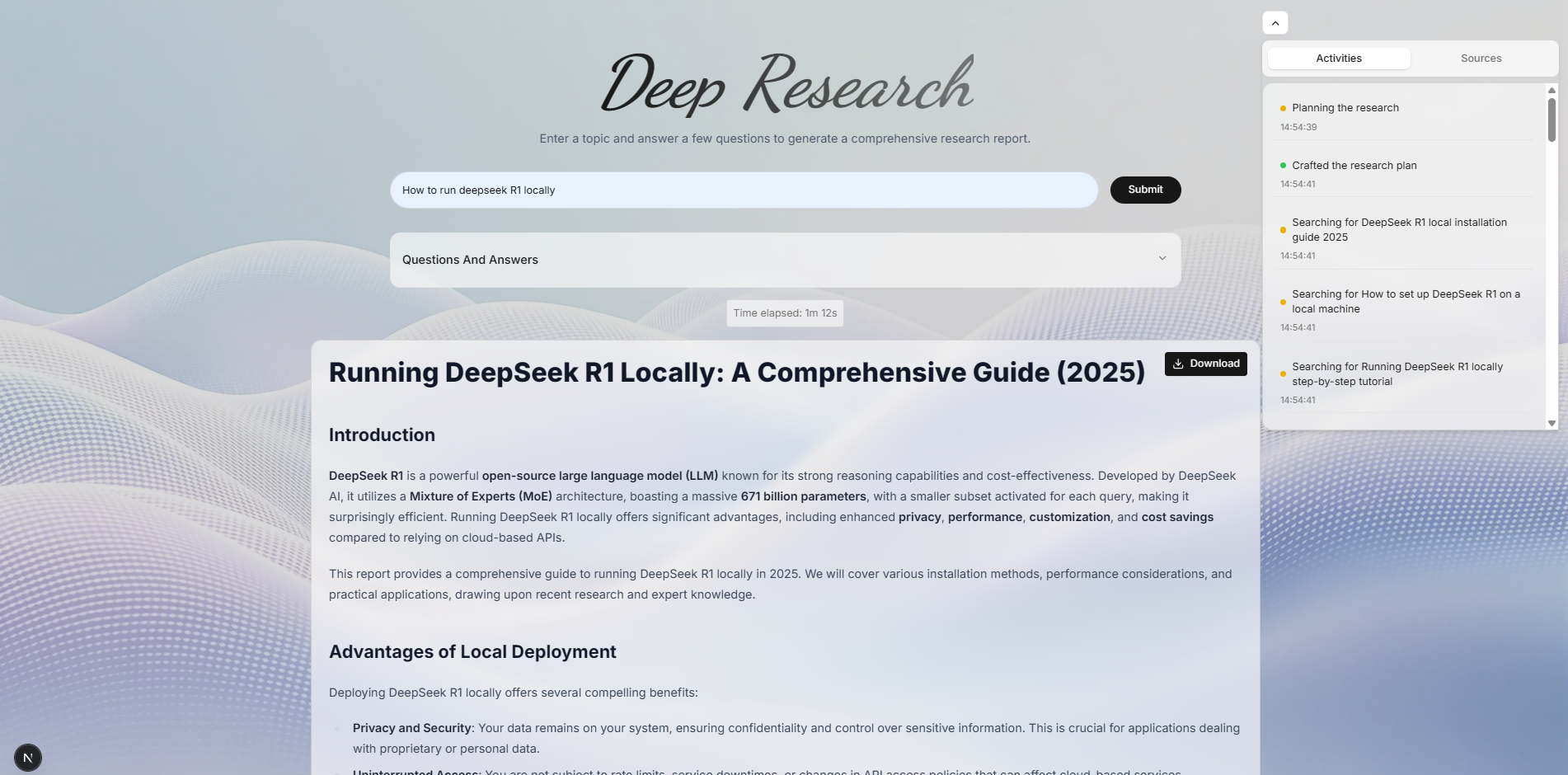This screenshot has height=775, width=1568.
Task: Click the 14:54:39 timestamp
Action: click(1298, 128)
